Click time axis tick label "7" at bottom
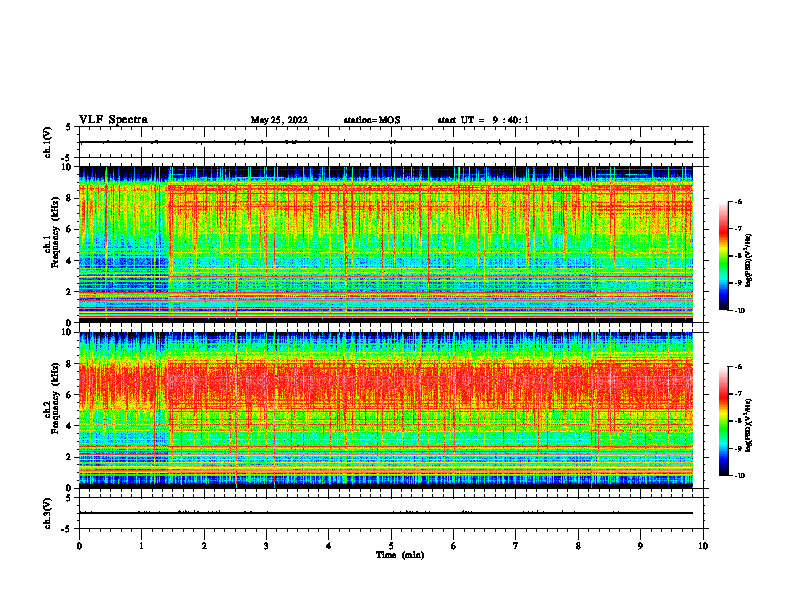Screen dimensions: 792x612 (516, 546)
